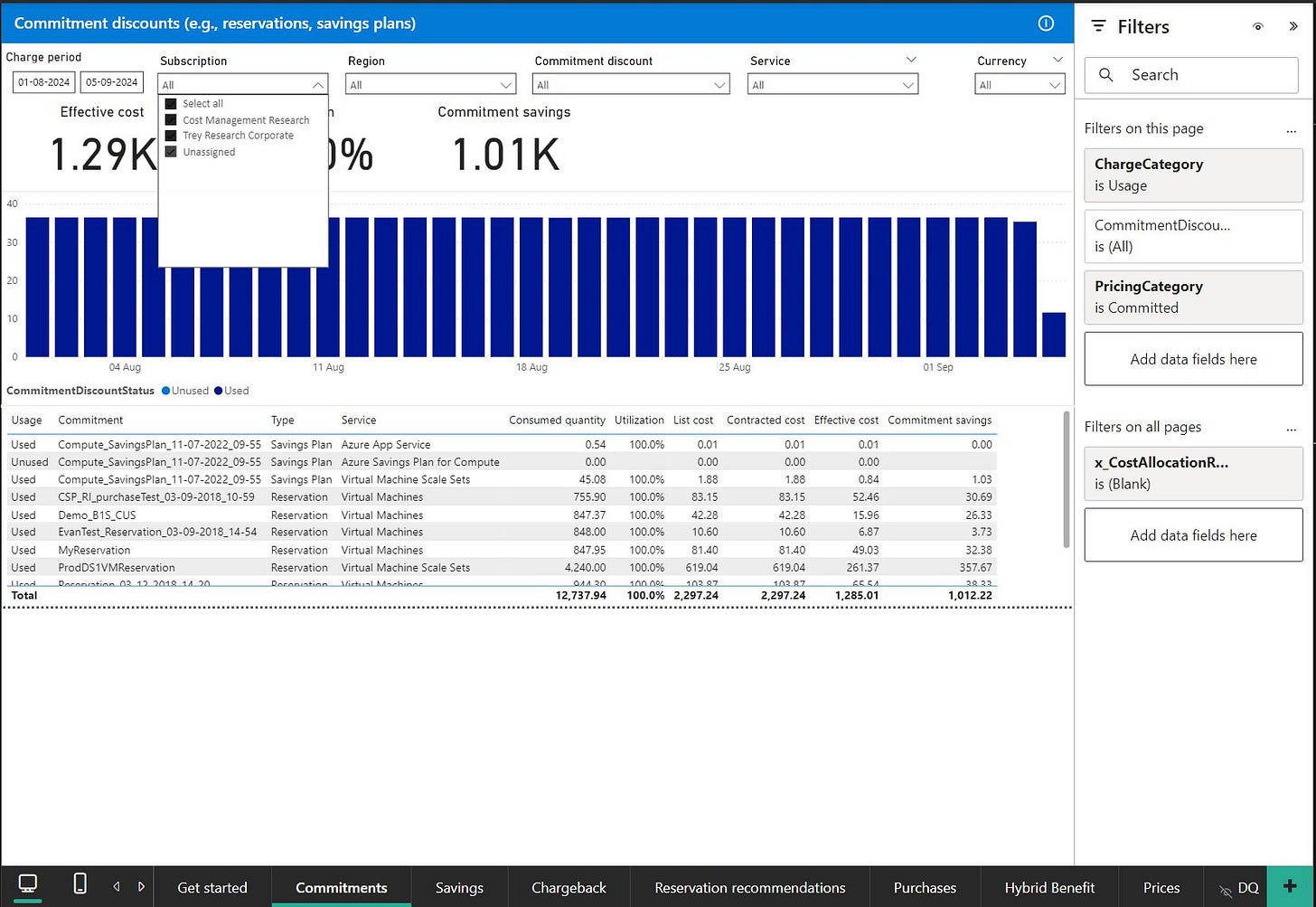Click the search magnifier icon in Filters
This screenshot has height=907, width=1316.
pyautogui.click(x=1105, y=75)
